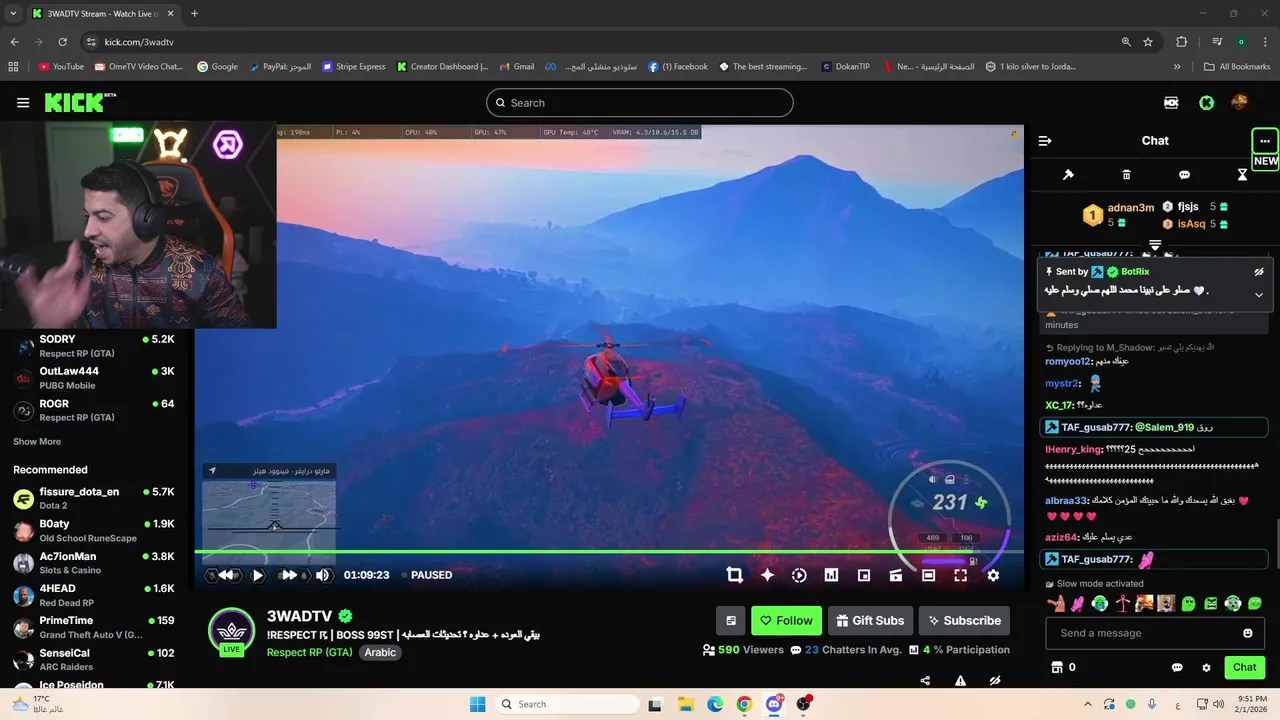Open Windows Start menu
Screen dimensions: 1280x720
click(477, 704)
